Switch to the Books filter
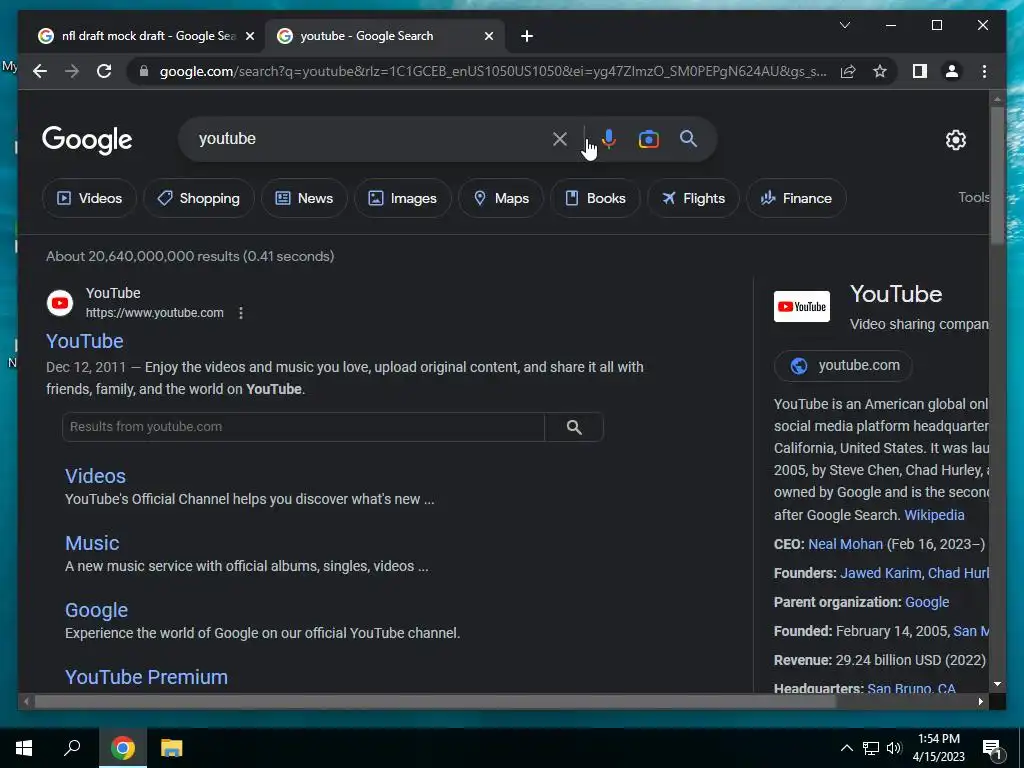 (x=595, y=198)
